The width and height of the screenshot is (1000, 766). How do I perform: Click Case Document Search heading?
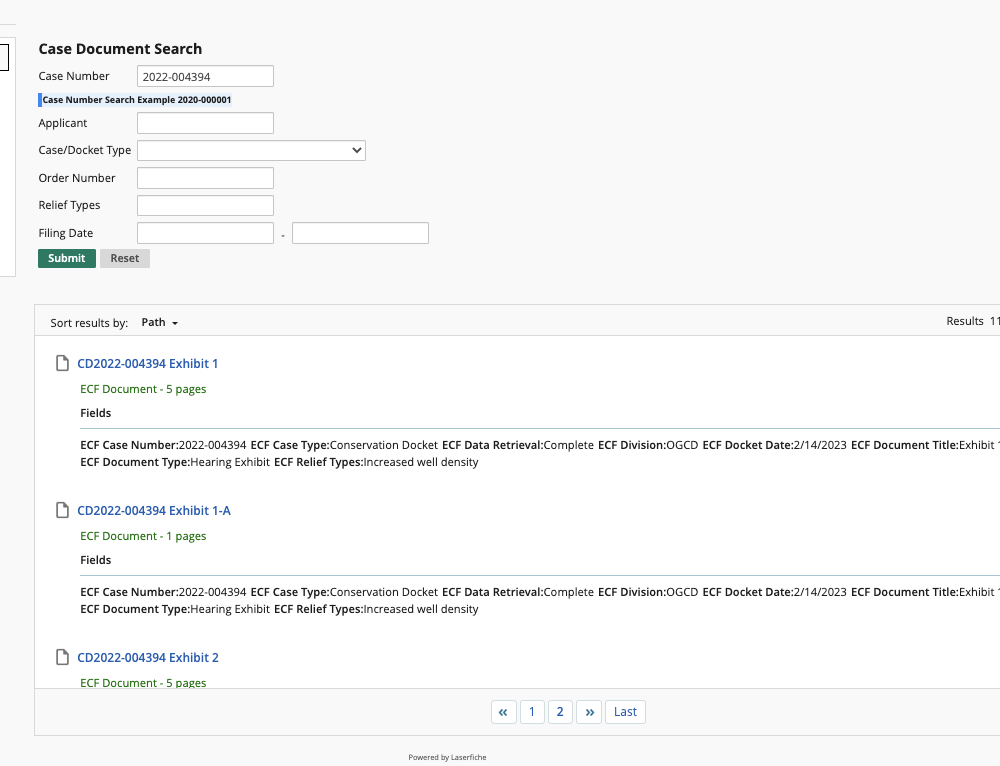[x=120, y=49]
